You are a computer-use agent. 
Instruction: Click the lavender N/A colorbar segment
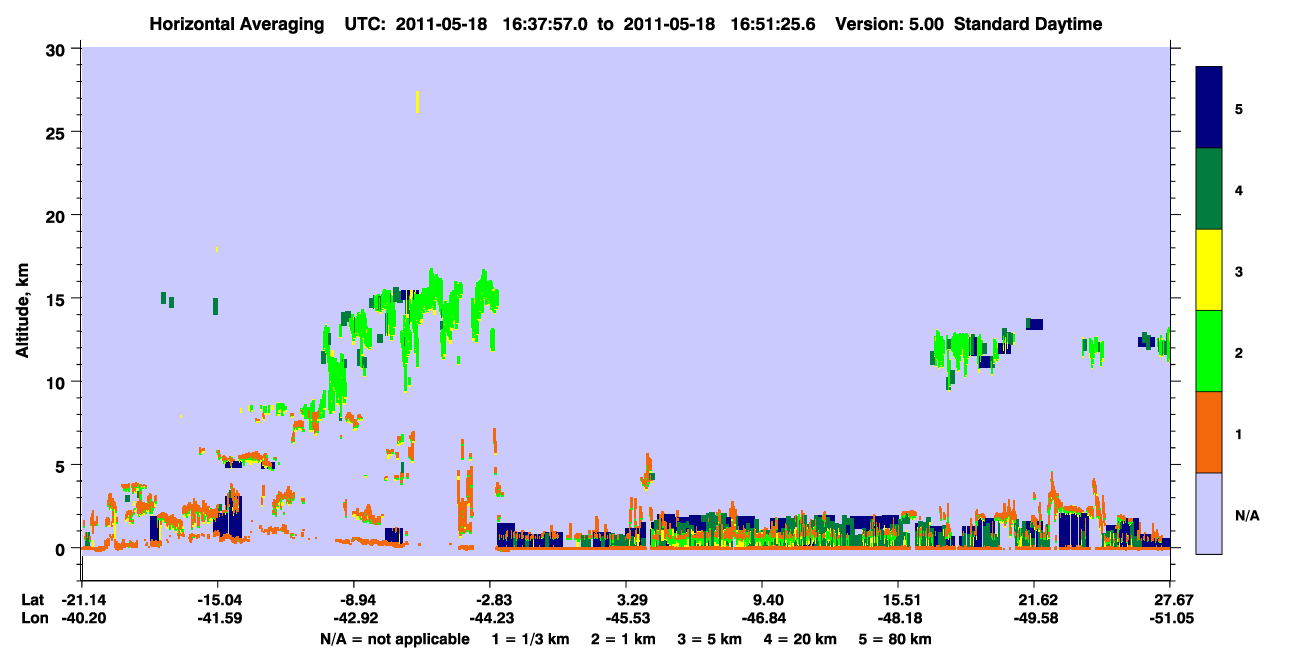pyautogui.click(x=1209, y=513)
